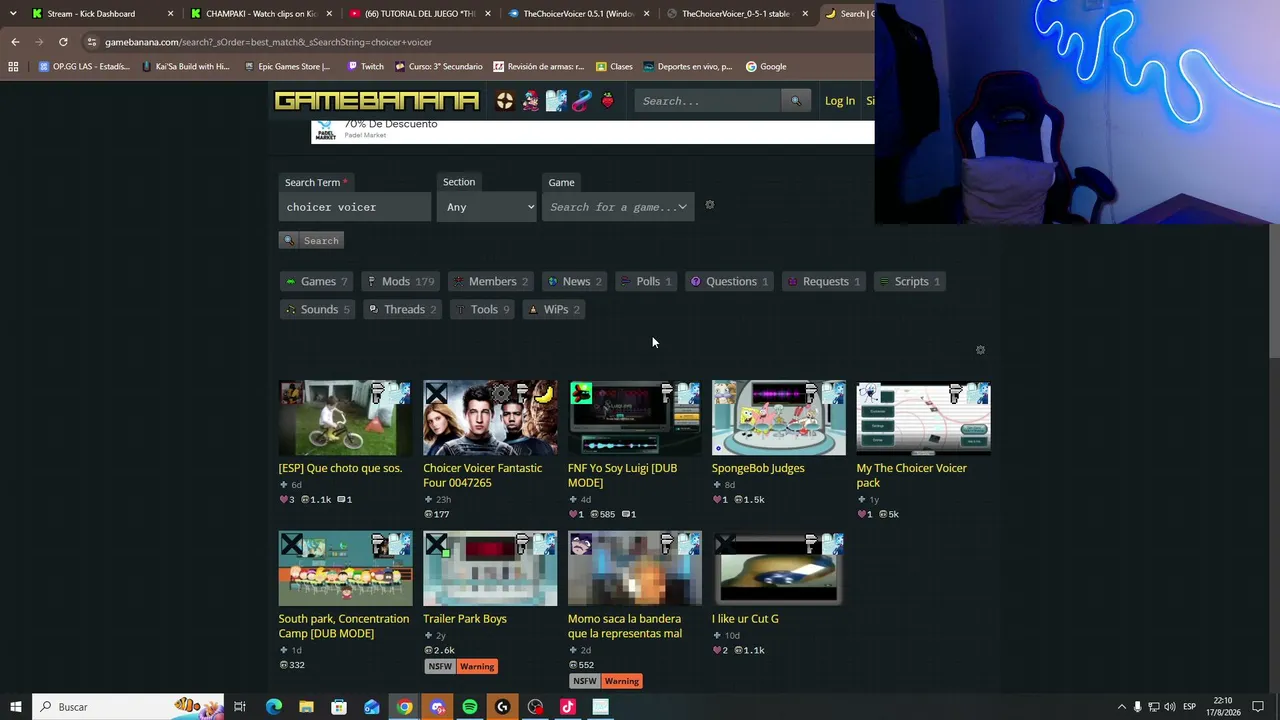
Task: Click the Windows taskbar Buscar search box
Action: pyautogui.click(x=128, y=707)
